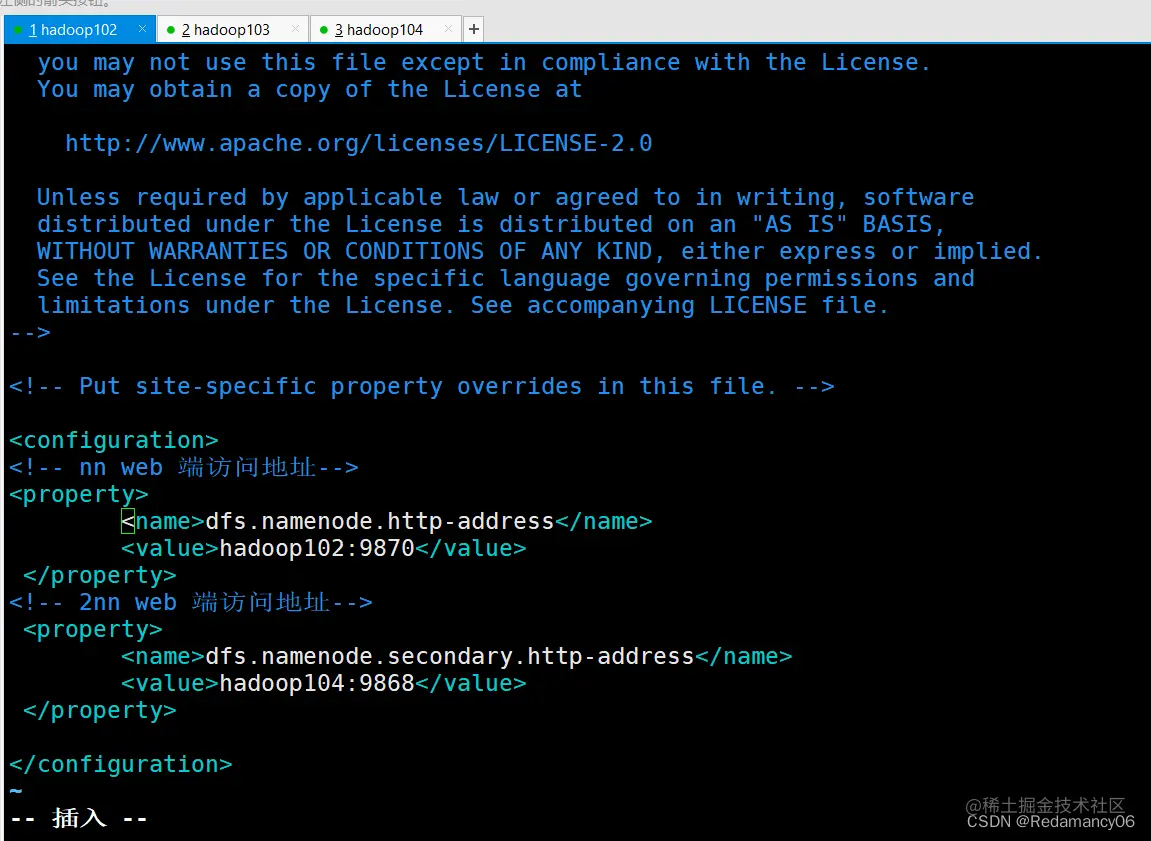Place cursor on opening <configuration> tag
Image resolution: width=1151 pixels, height=841 pixels.
click(114, 440)
